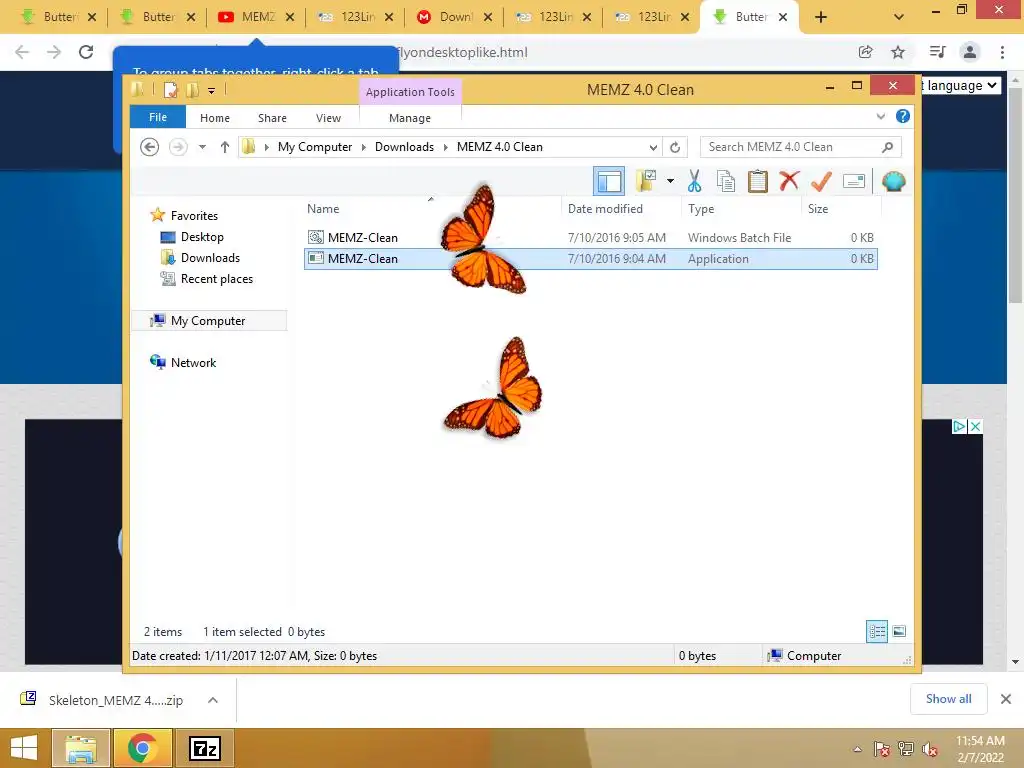
Task: Open Desktop in the navigation pane
Action: [202, 237]
